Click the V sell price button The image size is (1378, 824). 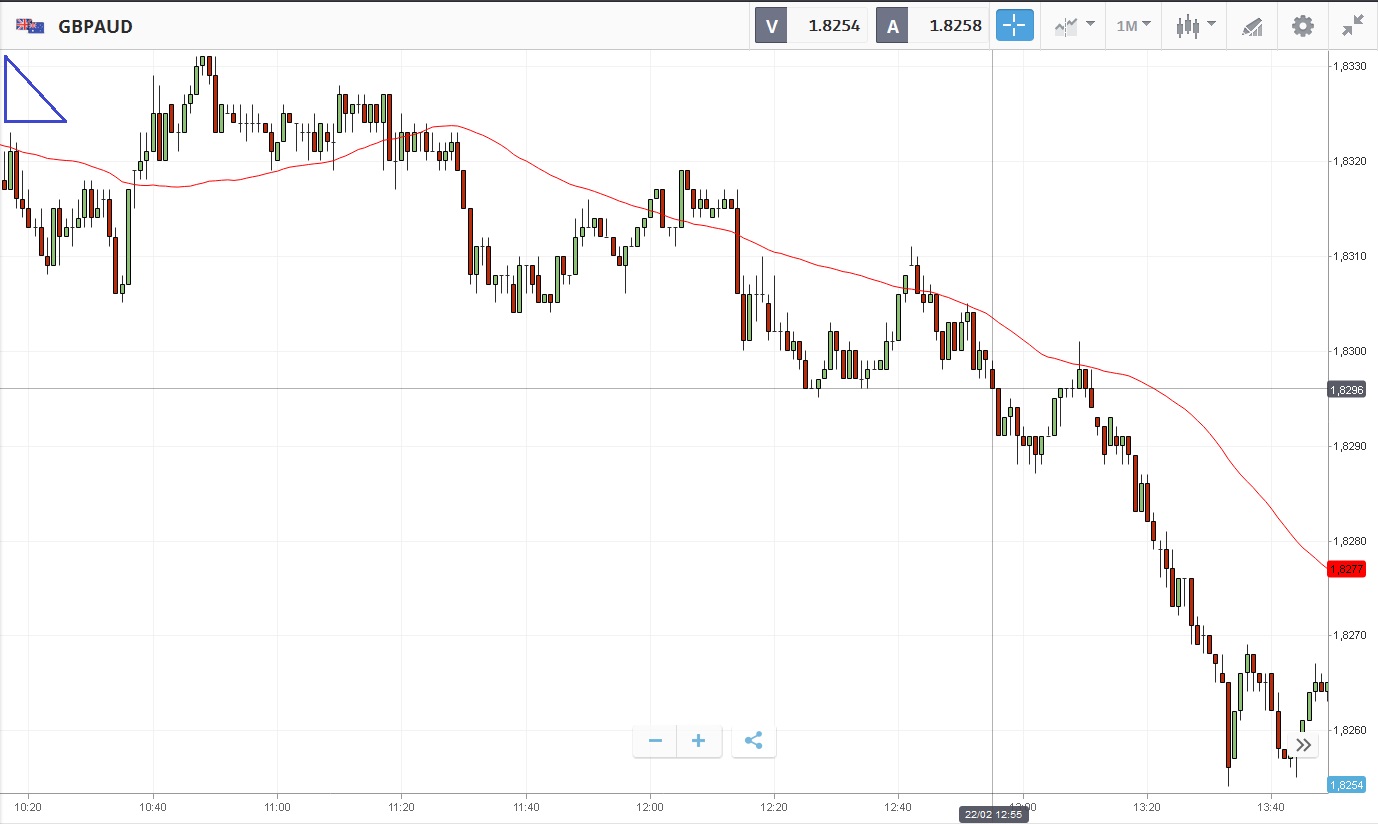click(811, 26)
